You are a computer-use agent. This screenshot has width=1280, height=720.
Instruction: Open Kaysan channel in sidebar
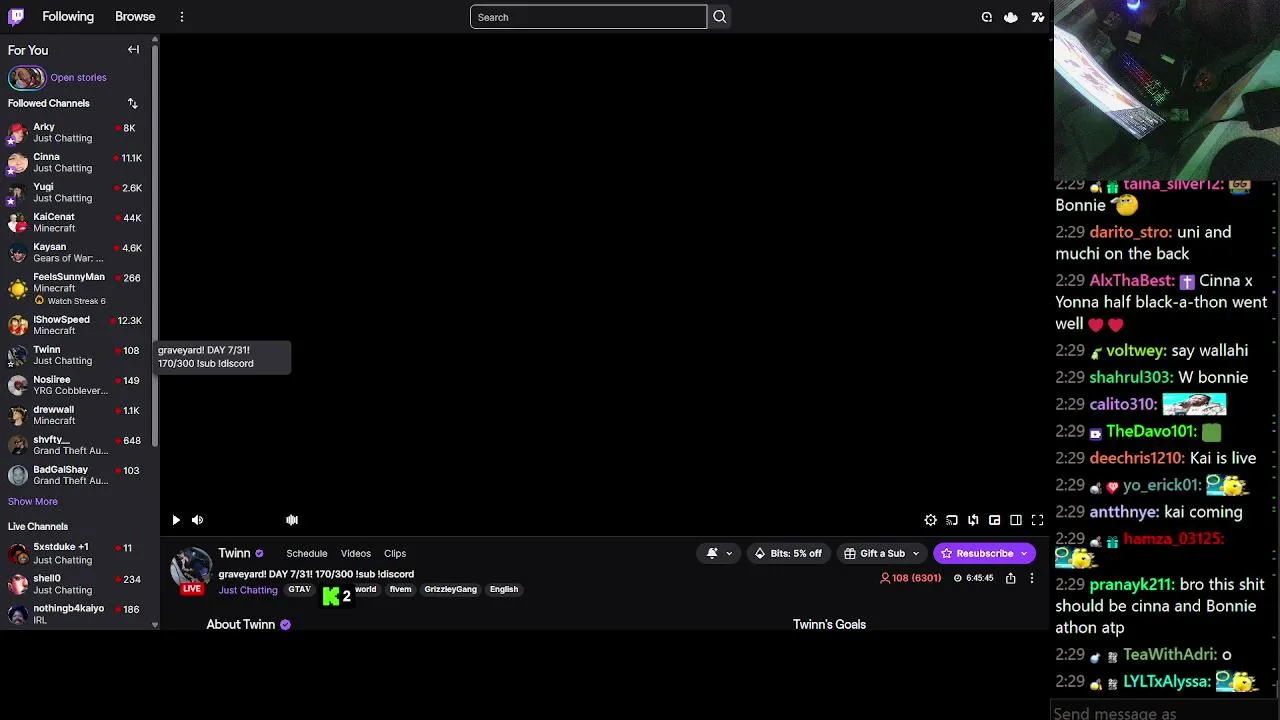[76, 253]
